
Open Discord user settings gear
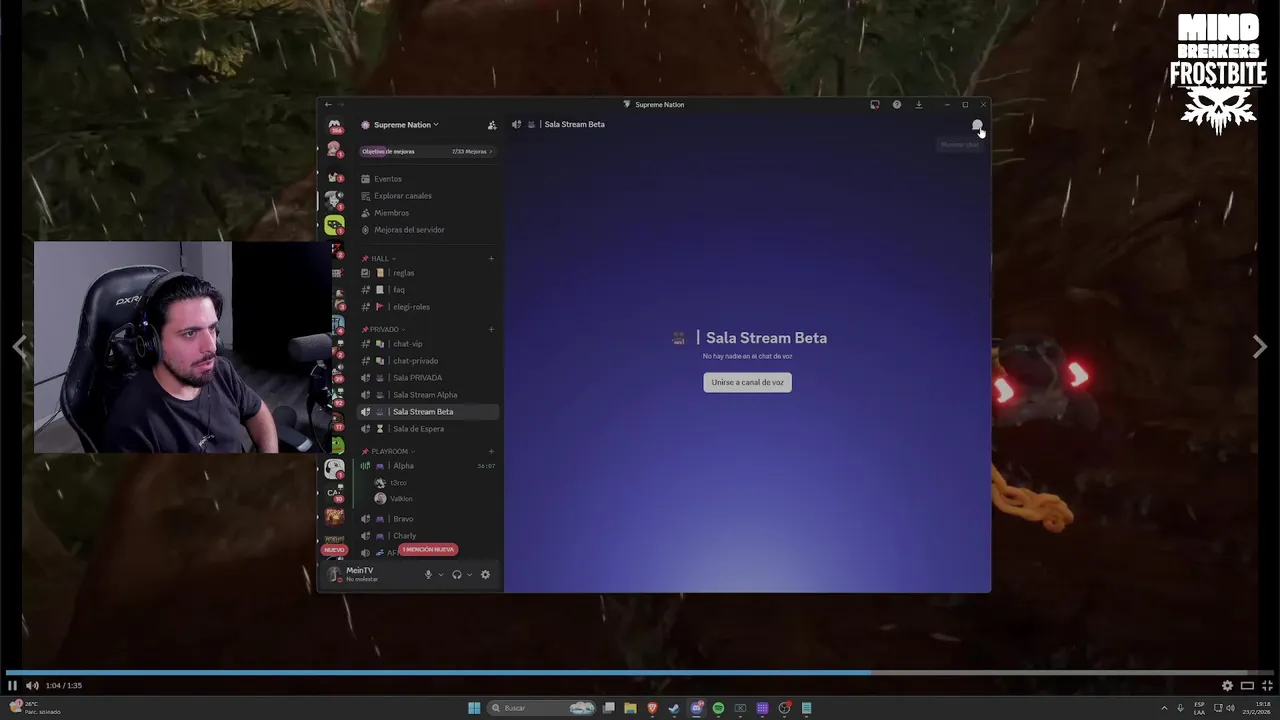[486, 575]
